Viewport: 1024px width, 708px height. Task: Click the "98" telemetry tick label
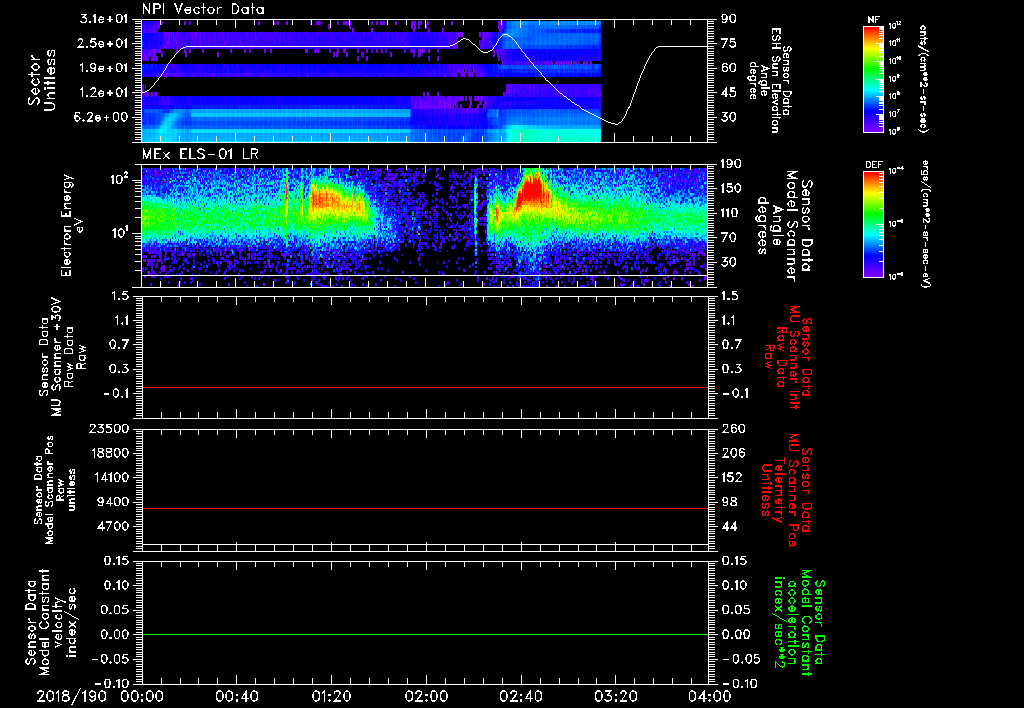pos(729,502)
